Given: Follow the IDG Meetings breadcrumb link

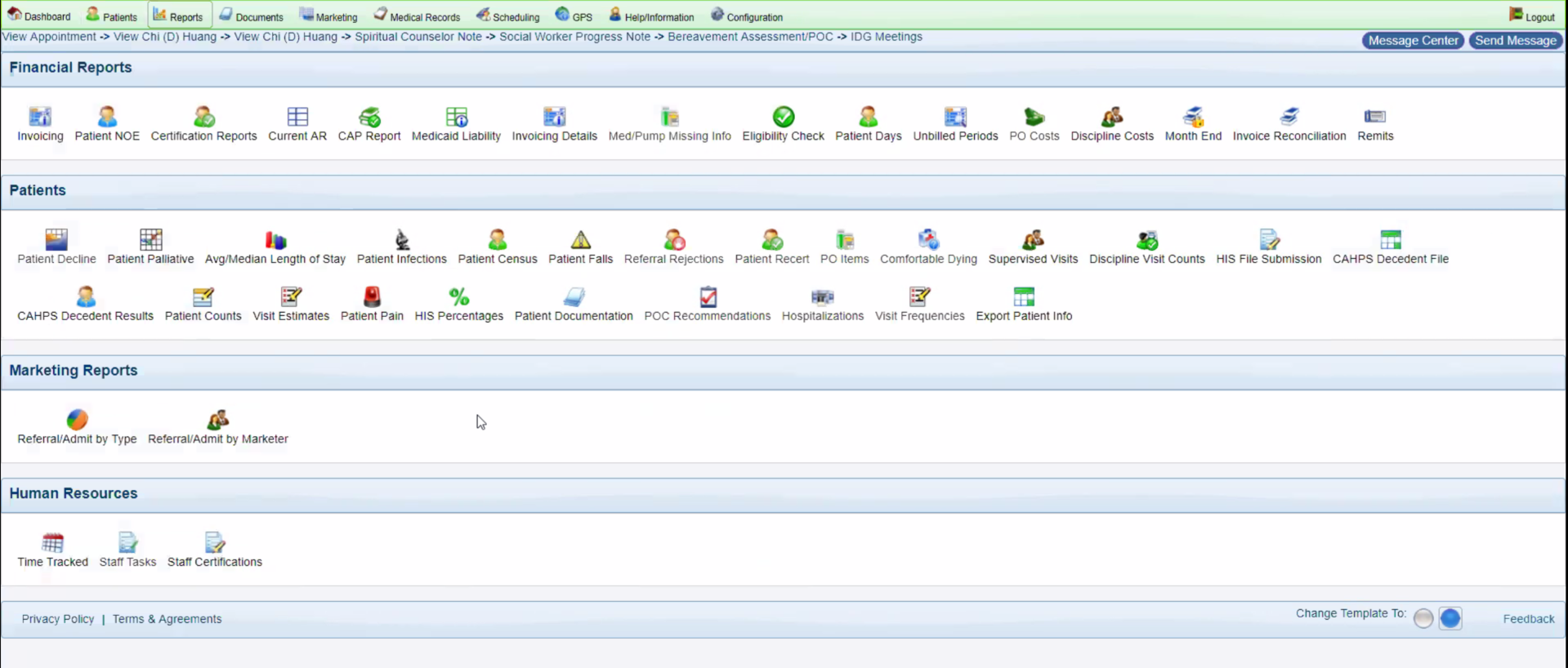Looking at the screenshot, I should [x=887, y=37].
